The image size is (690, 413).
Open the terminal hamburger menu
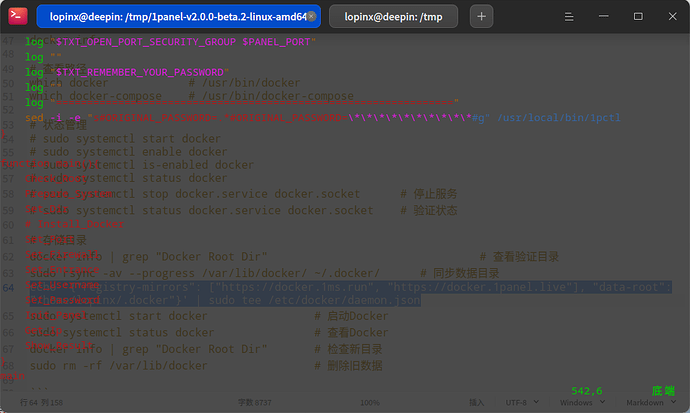pos(569,17)
